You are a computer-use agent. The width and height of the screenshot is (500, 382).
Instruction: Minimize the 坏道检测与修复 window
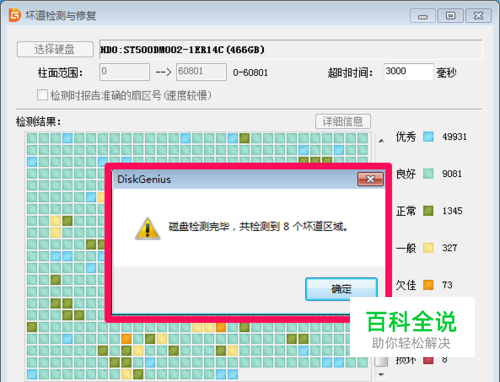tap(423, 16)
